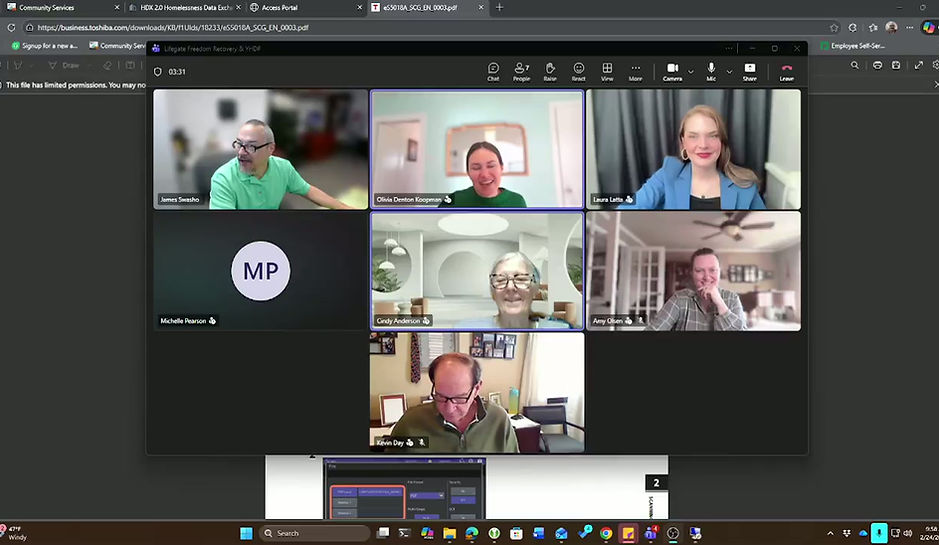Enter PDF full screen mode
939x545 pixels.
pos(919,65)
